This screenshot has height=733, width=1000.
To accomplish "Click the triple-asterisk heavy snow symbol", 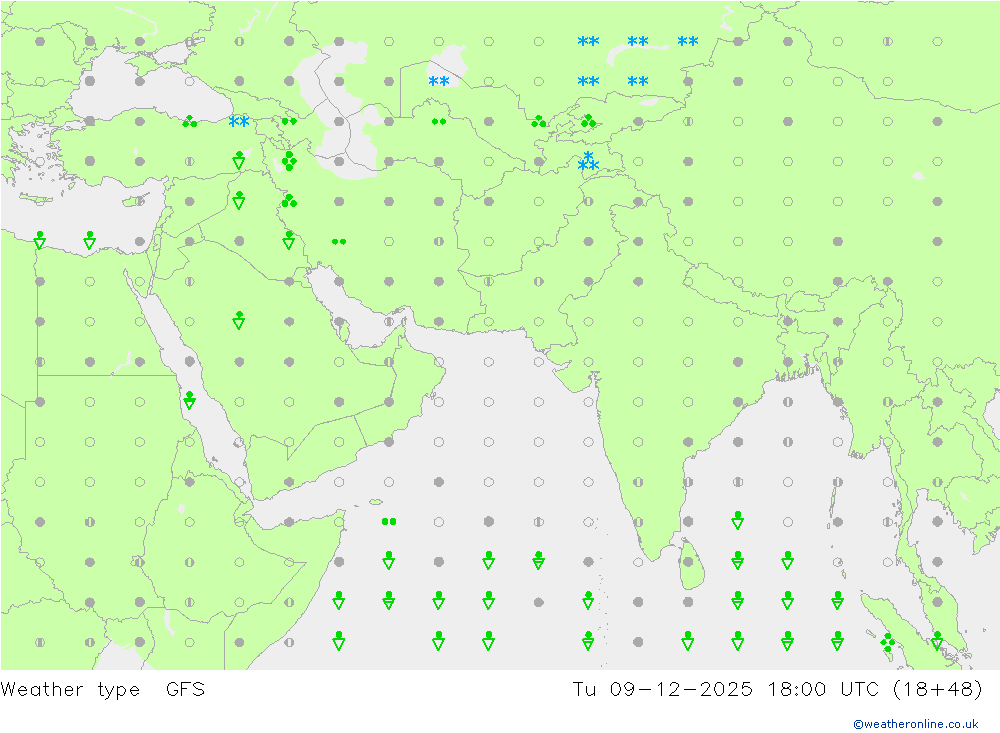I will coord(588,162).
